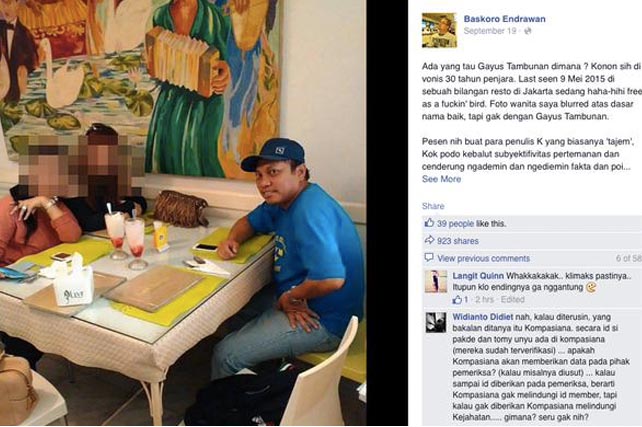Click the 2 hrs comment timestamp

484,300
